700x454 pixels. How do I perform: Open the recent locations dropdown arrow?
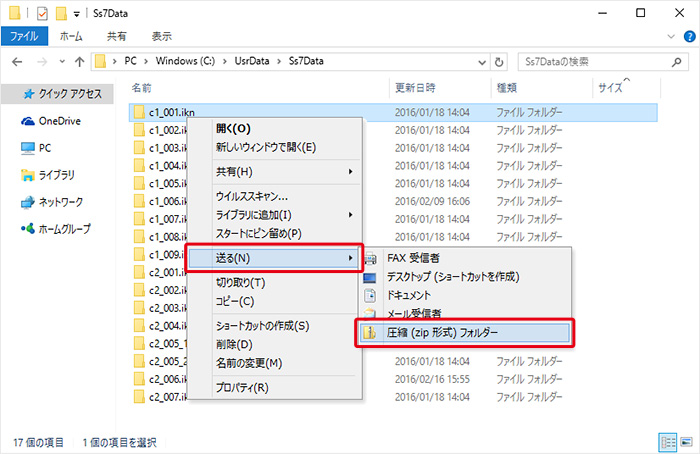(x=62, y=62)
